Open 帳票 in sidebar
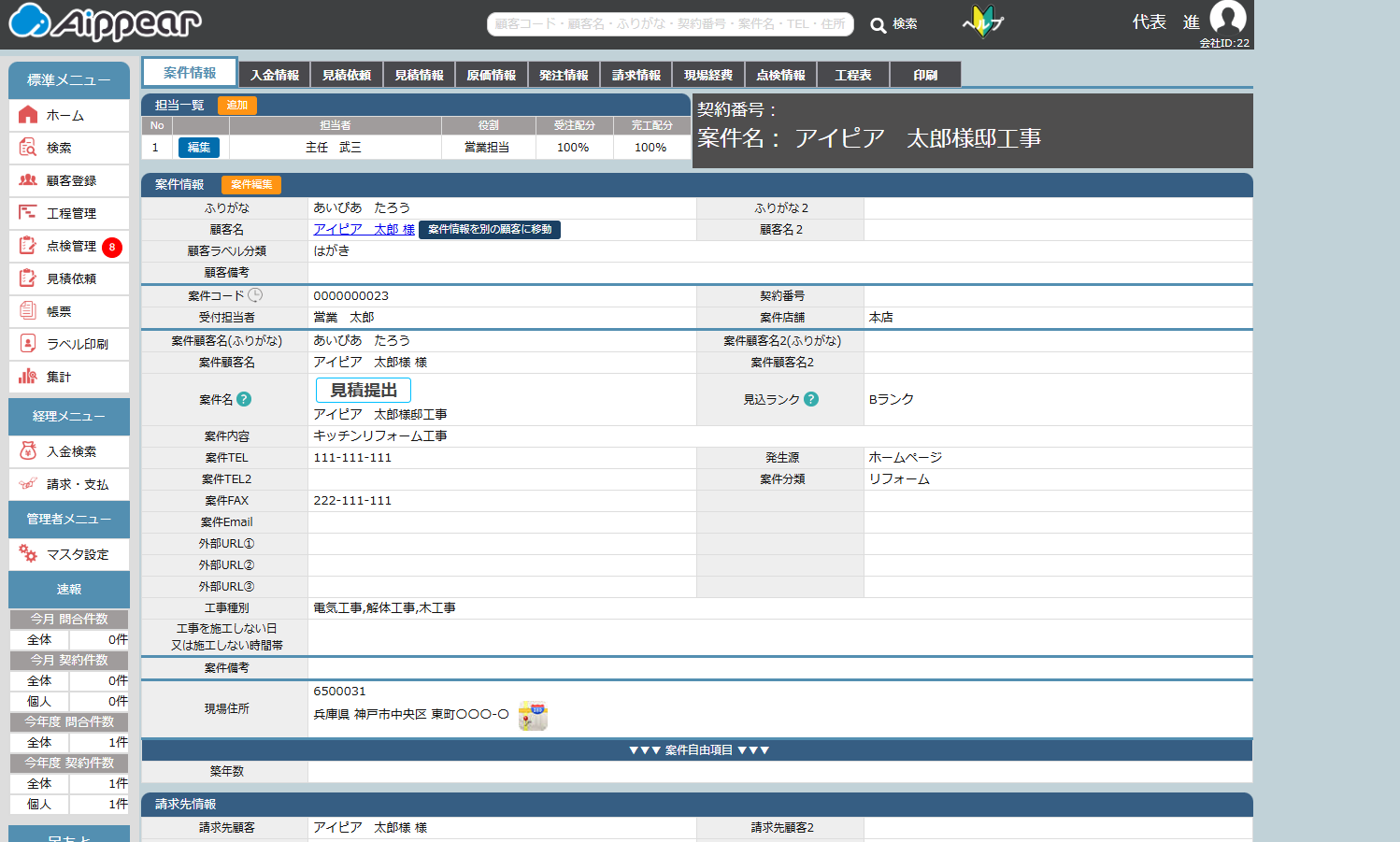Image resolution: width=1400 pixels, height=842 pixels. point(69,311)
